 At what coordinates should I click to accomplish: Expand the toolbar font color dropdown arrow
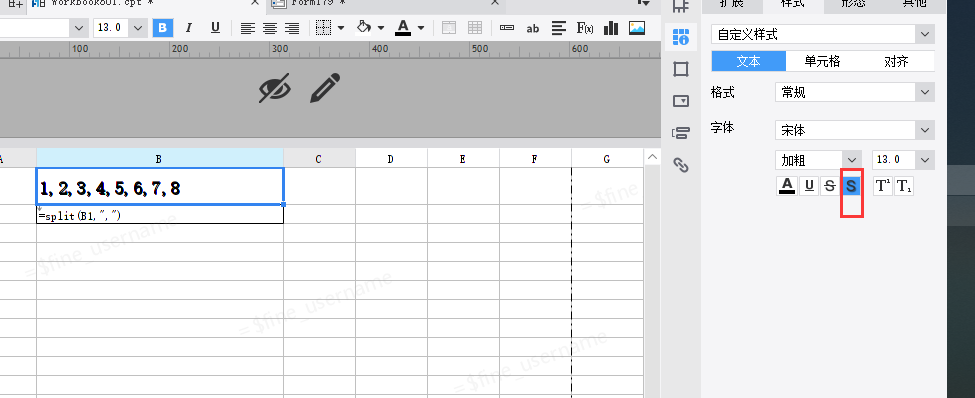[421, 28]
